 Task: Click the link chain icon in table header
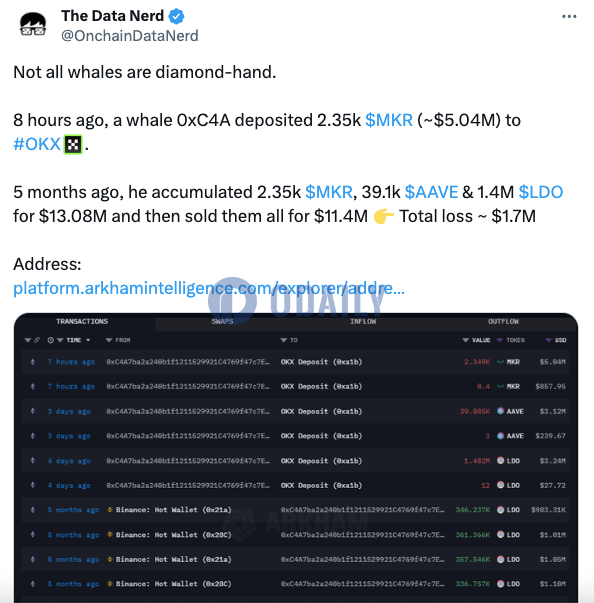(37, 340)
